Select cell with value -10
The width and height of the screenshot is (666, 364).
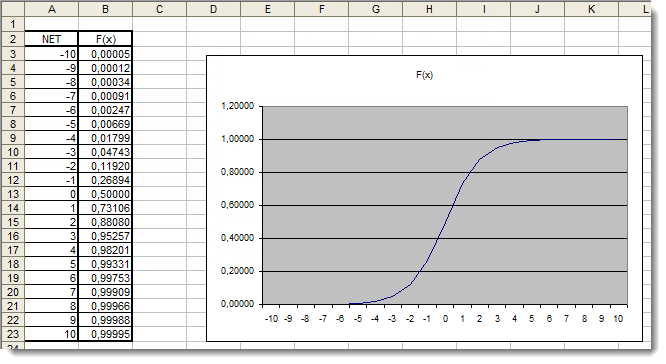(51, 54)
